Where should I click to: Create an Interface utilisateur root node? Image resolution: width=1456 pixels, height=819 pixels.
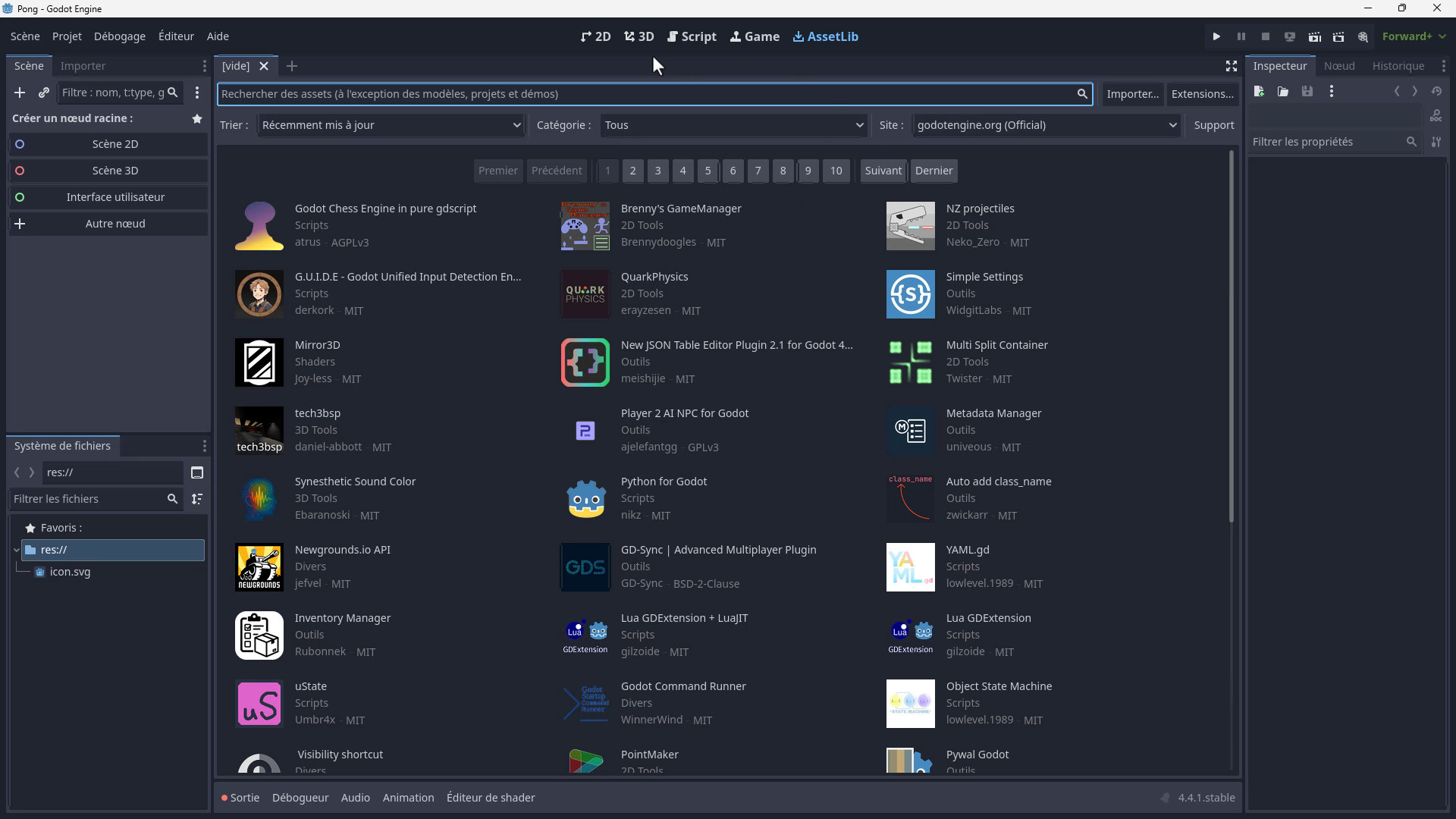108,197
